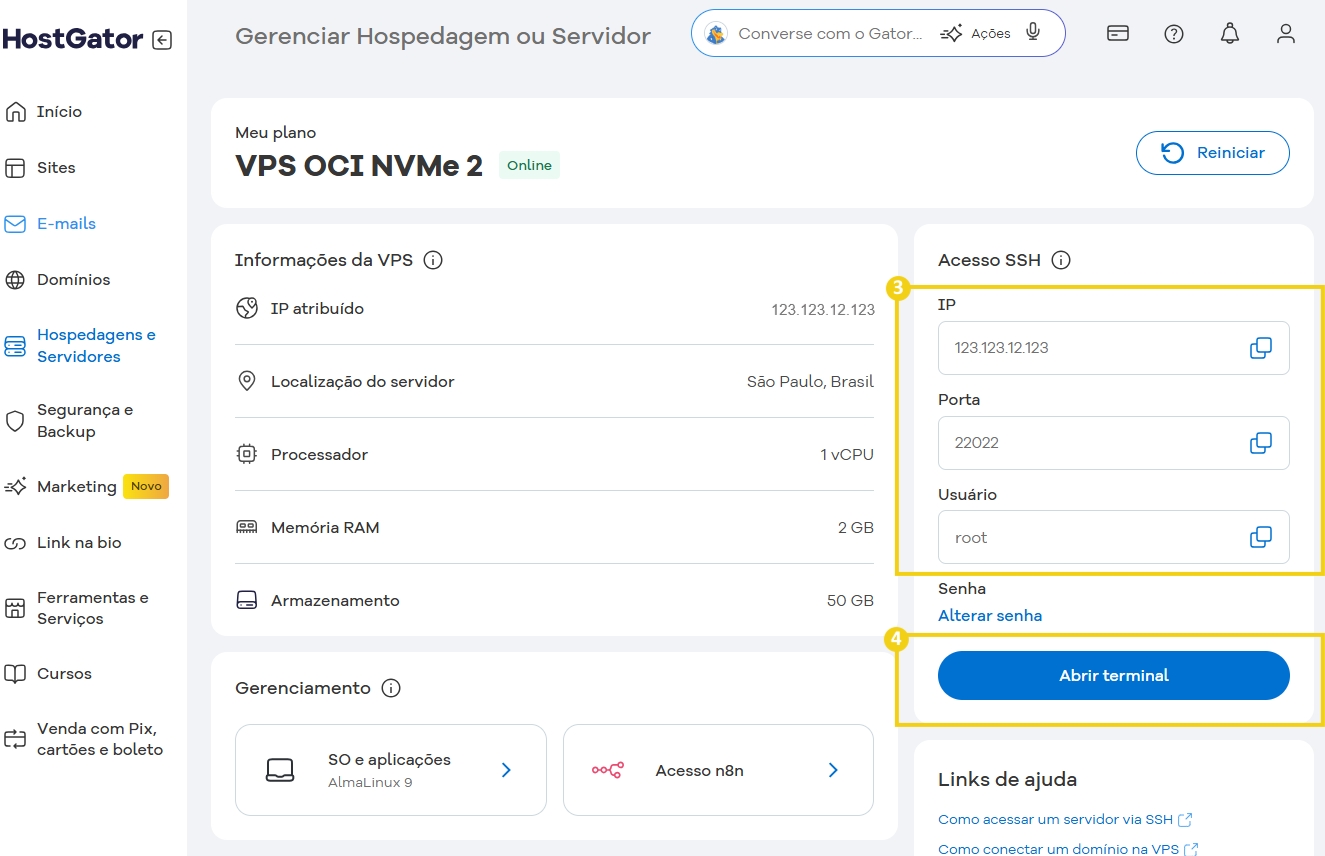Image resolution: width=1325 pixels, height=856 pixels.
Task: Open the Acesso n8n panel
Action: [718, 770]
